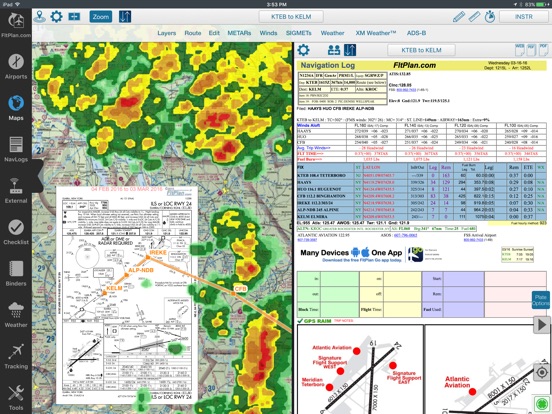
Task: Open the Layers menu
Action: point(167,33)
